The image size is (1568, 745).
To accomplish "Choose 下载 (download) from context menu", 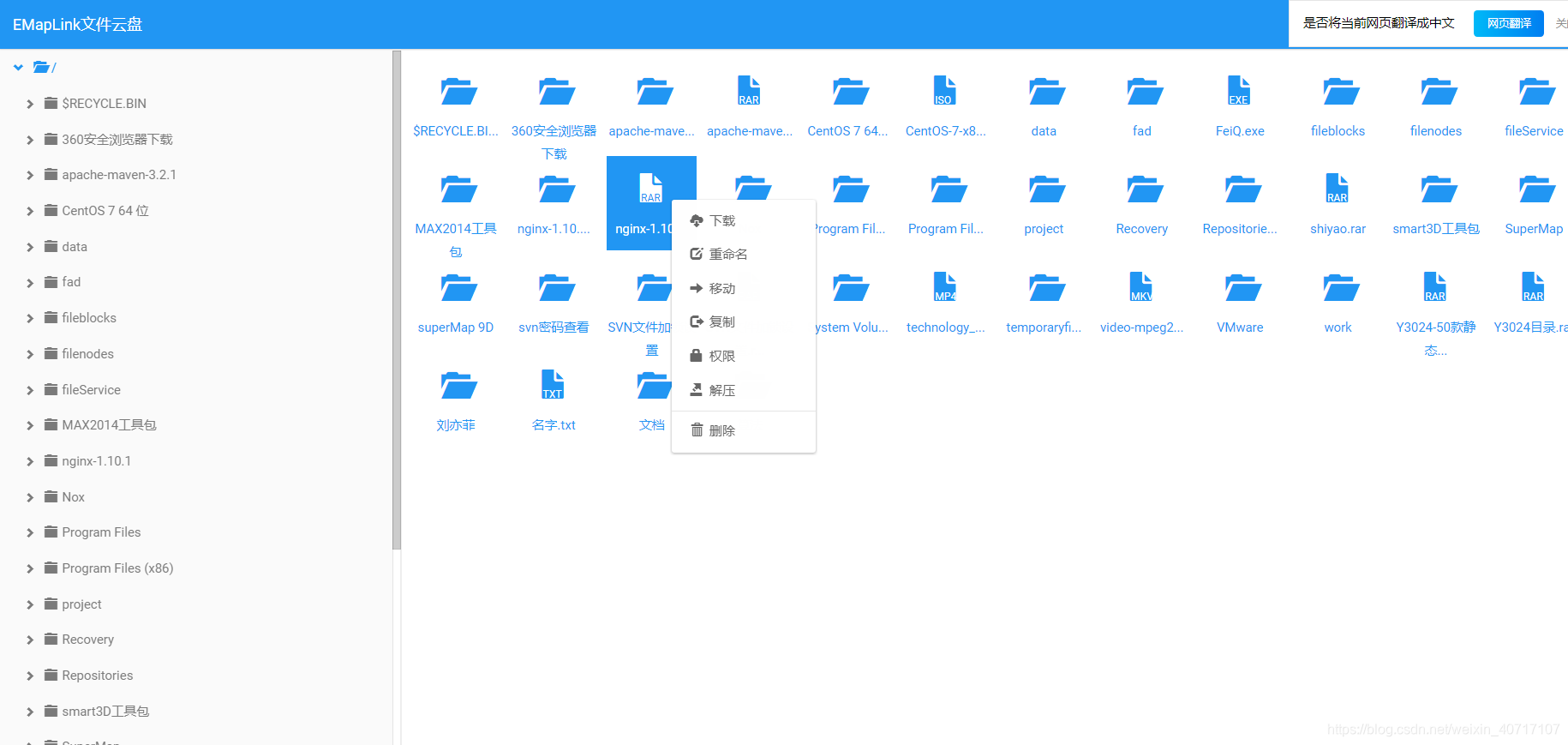I will click(744, 220).
